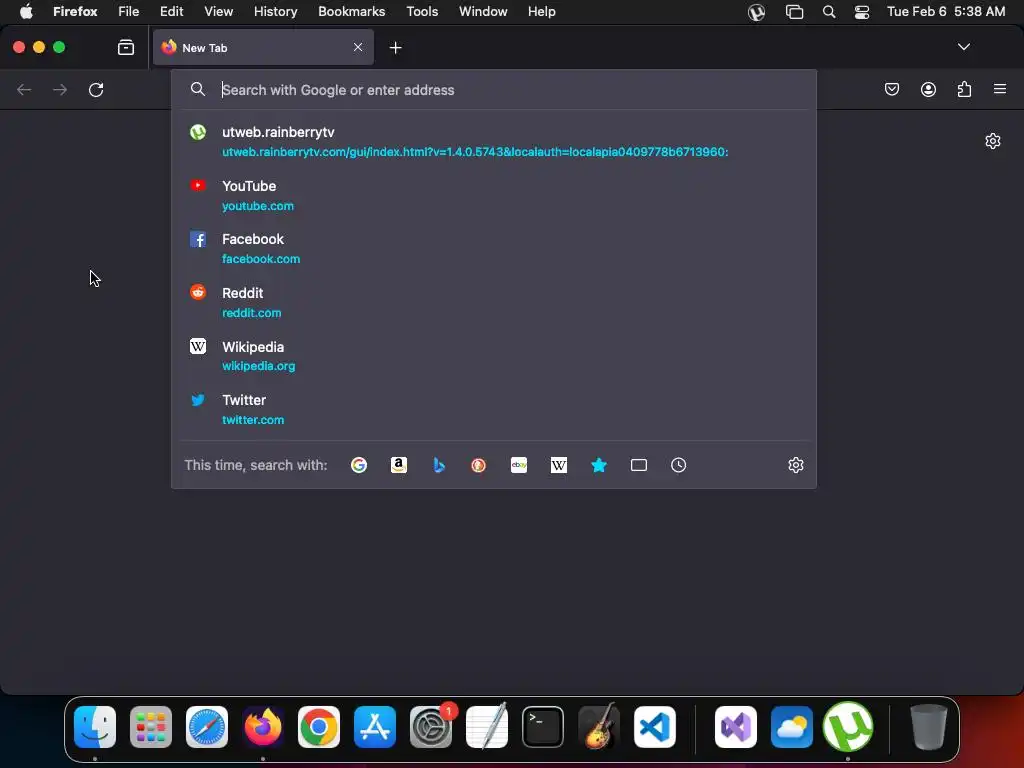Screen dimensions: 1024x768
Task: Open Finder from the Dock
Action: point(95,727)
